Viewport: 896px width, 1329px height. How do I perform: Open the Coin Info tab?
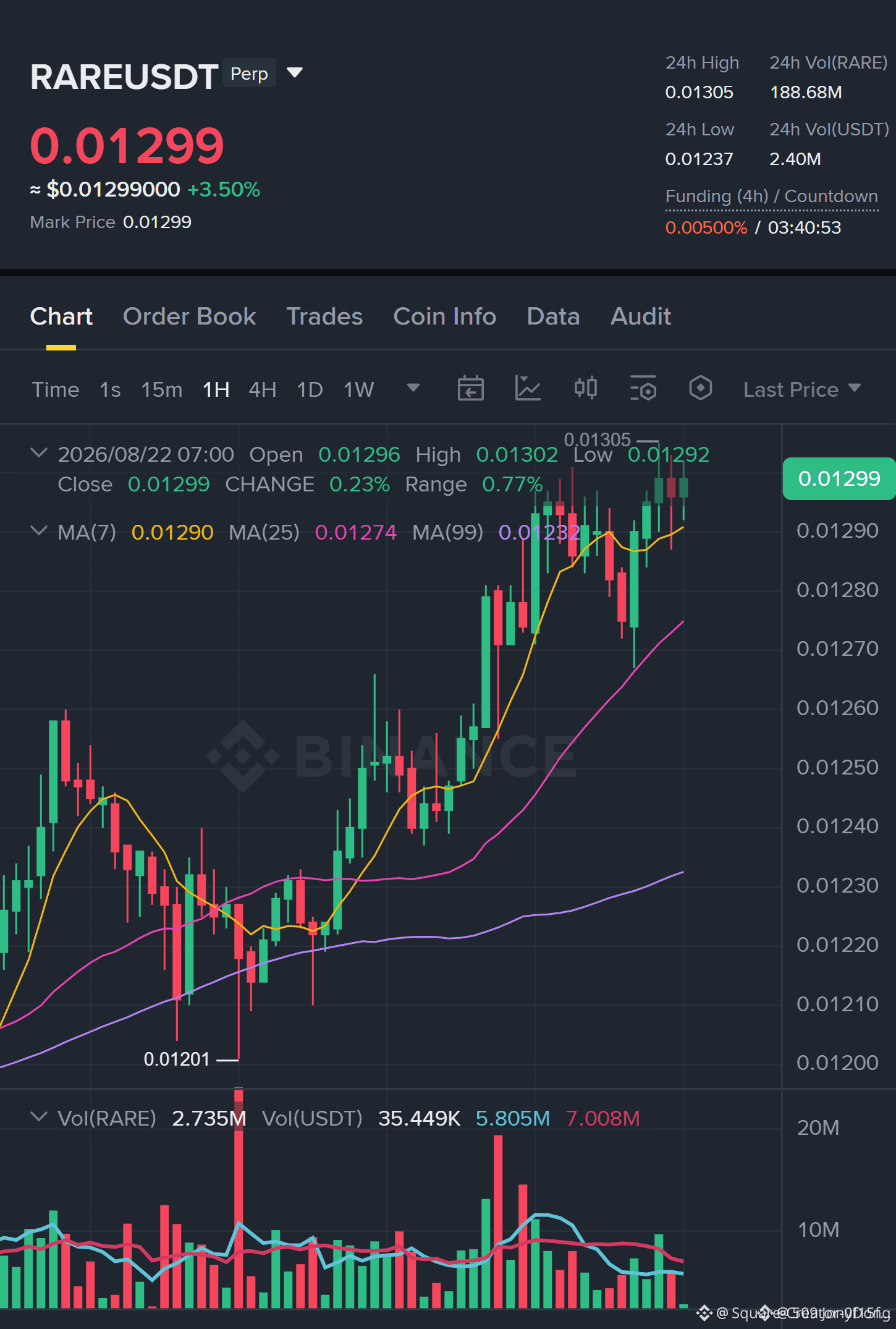point(445,316)
